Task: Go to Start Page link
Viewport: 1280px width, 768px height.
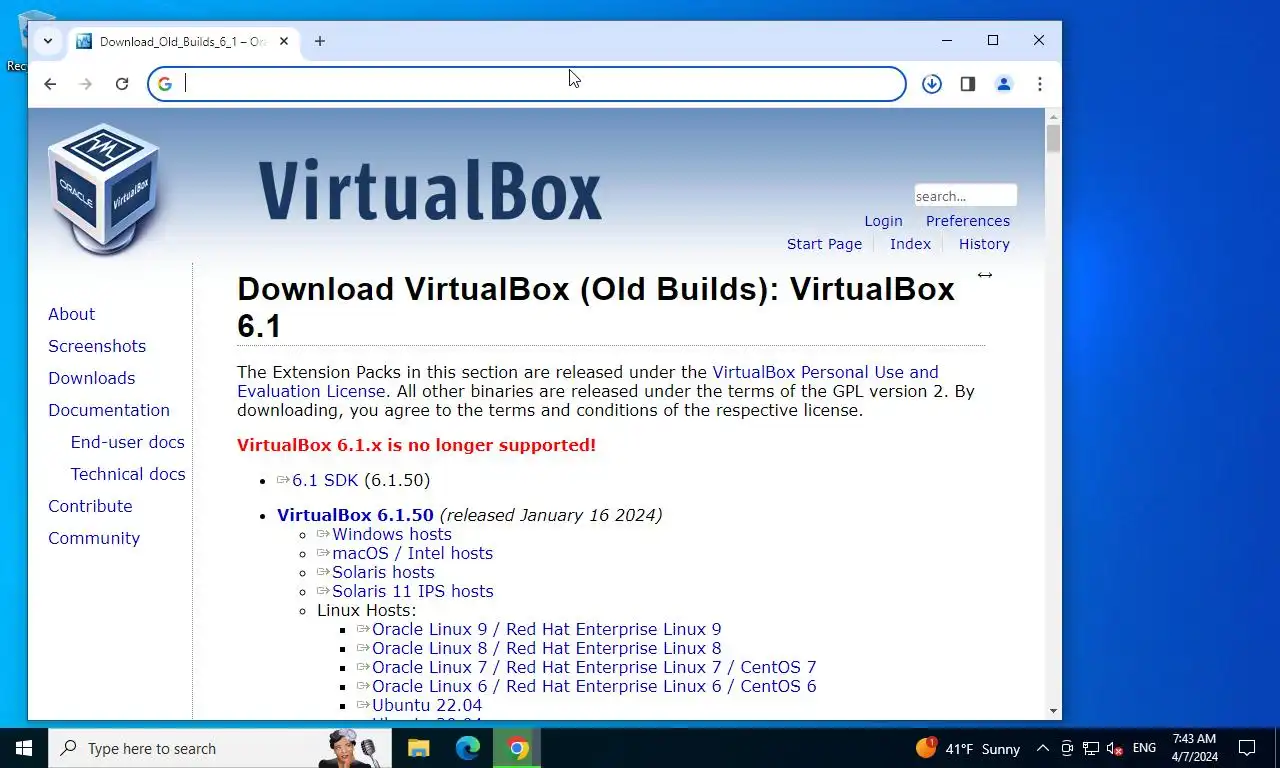Action: [824, 244]
